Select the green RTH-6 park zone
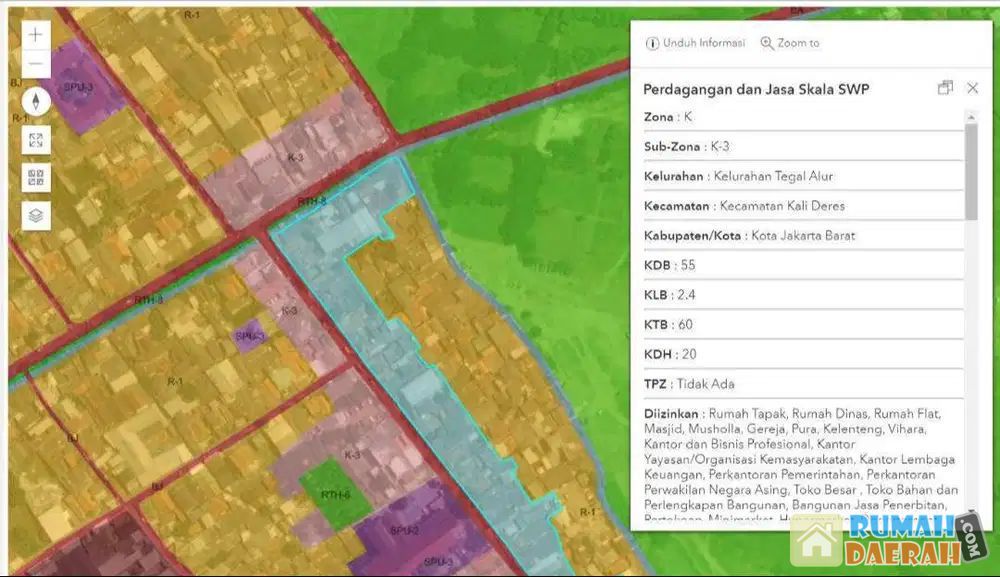The image size is (1000, 577). tap(333, 492)
